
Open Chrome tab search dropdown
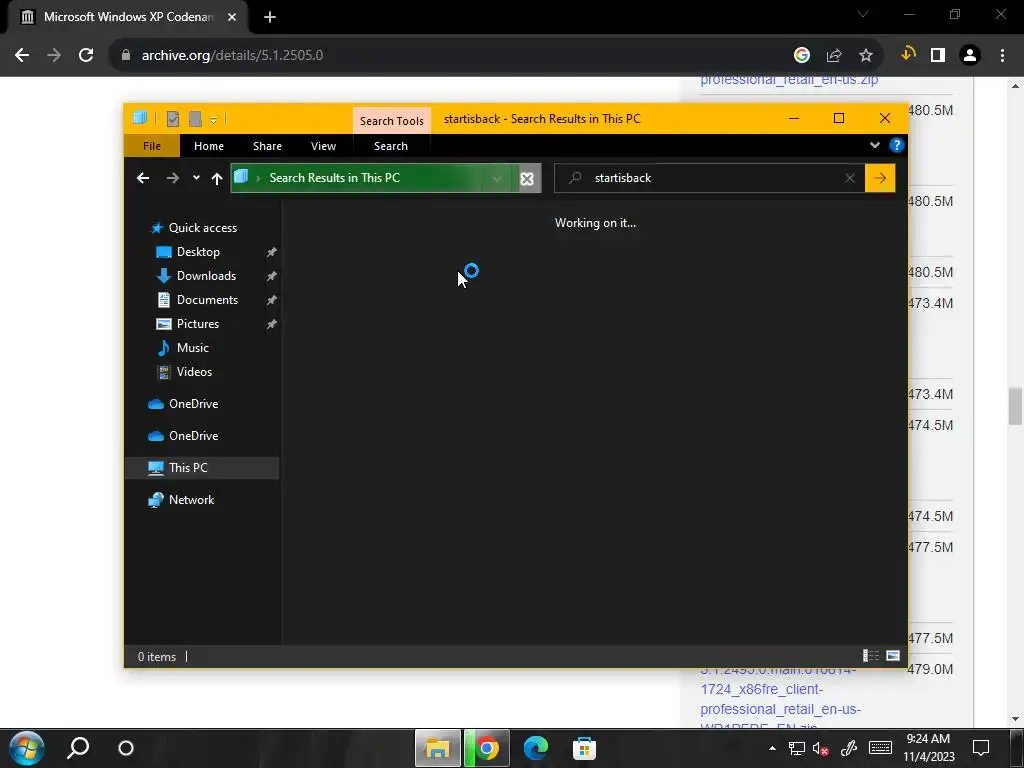(x=863, y=14)
